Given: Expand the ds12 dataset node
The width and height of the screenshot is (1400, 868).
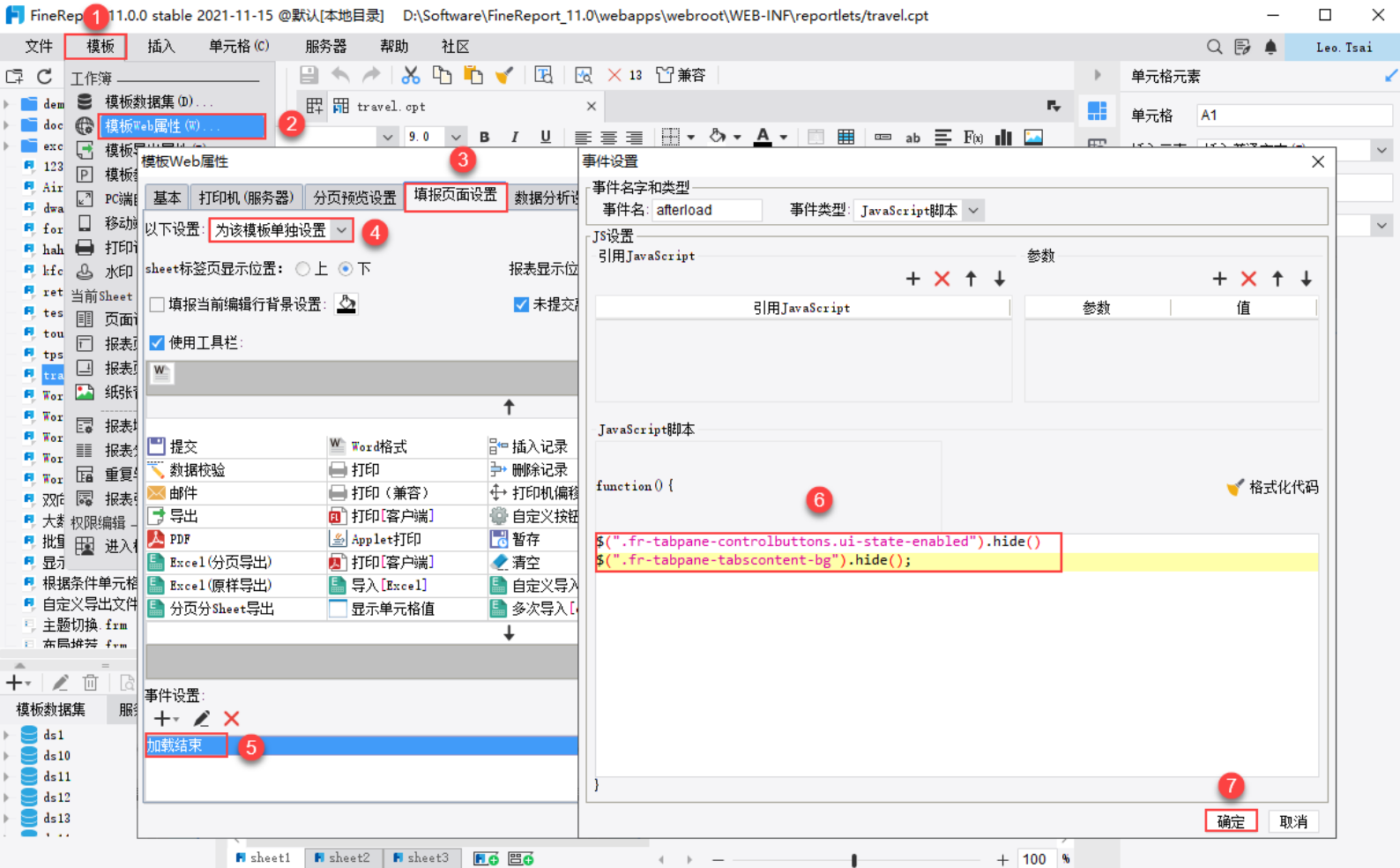Looking at the screenshot, I should click(7, 797).
